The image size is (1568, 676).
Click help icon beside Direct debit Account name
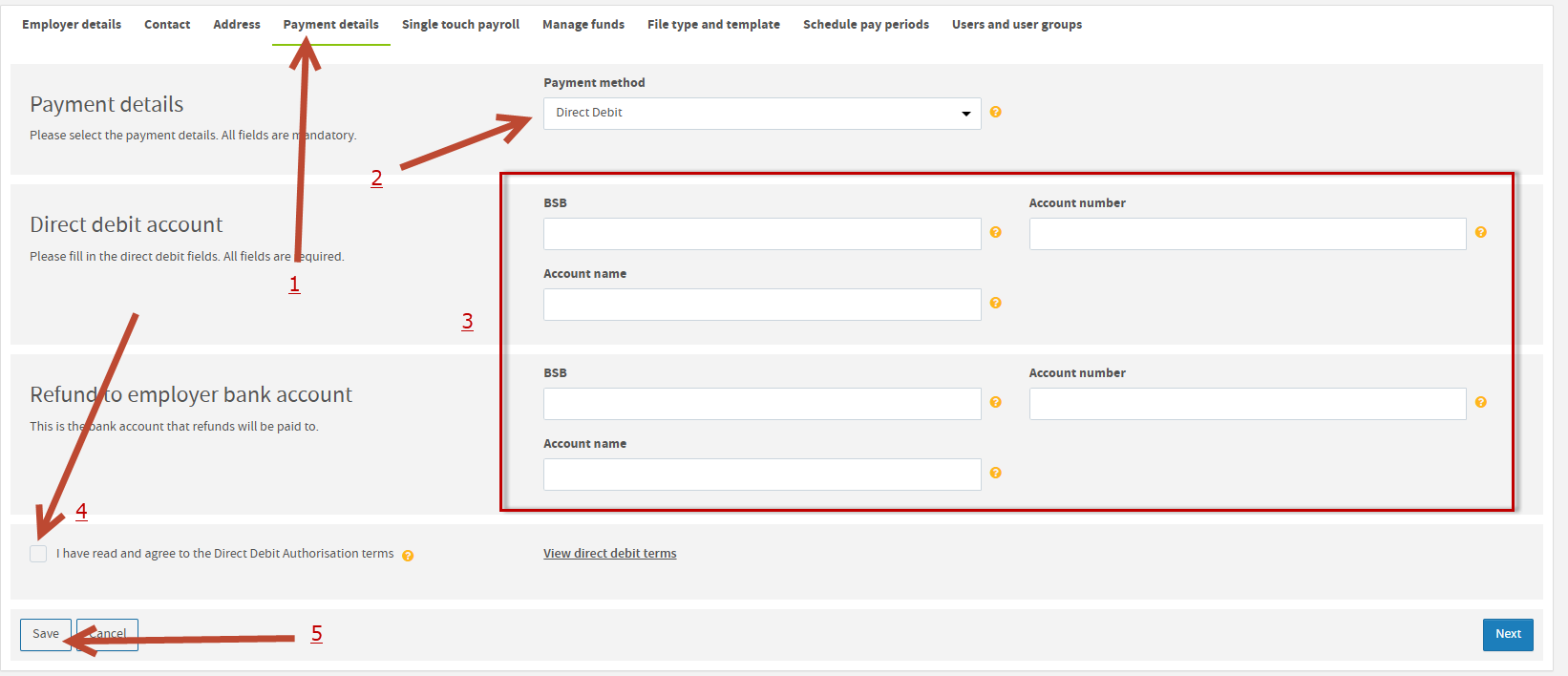pyautogui.click(x=995, y=304)
